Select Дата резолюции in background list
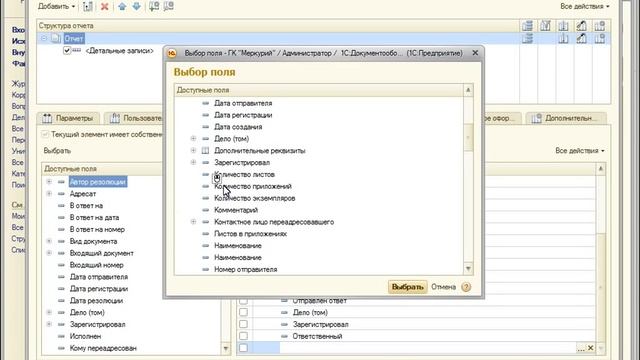The width and height of the screenshot is (640, 360). pos(96,300)
